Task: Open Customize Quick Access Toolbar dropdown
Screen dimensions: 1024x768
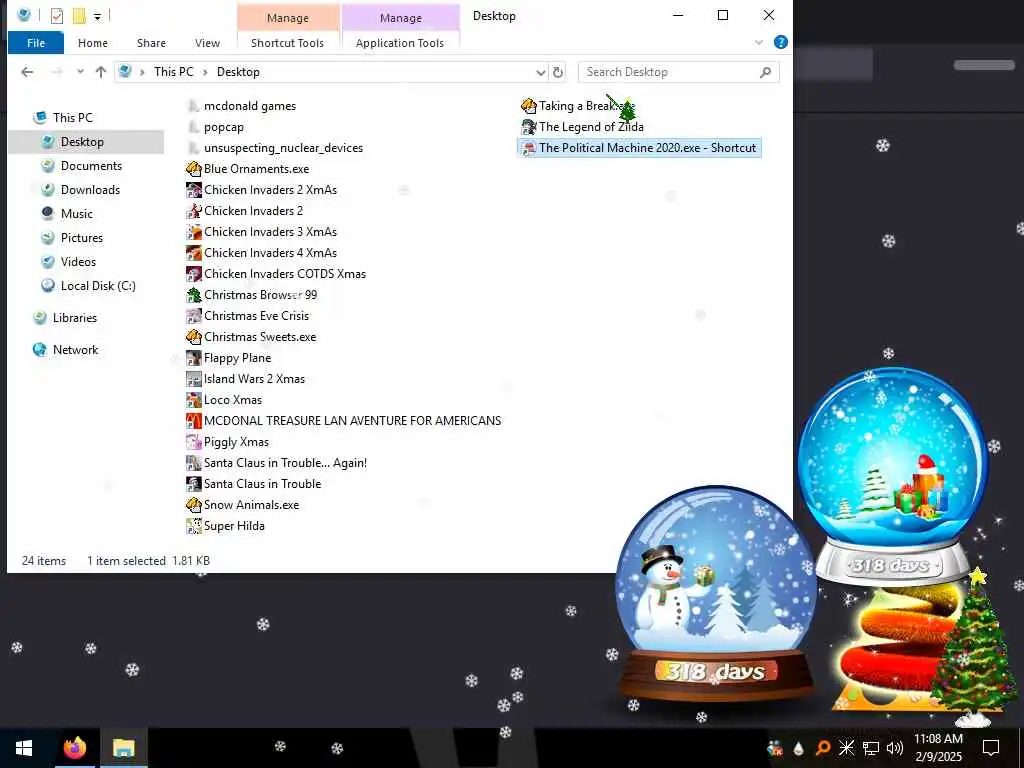Action: (97, 16)
